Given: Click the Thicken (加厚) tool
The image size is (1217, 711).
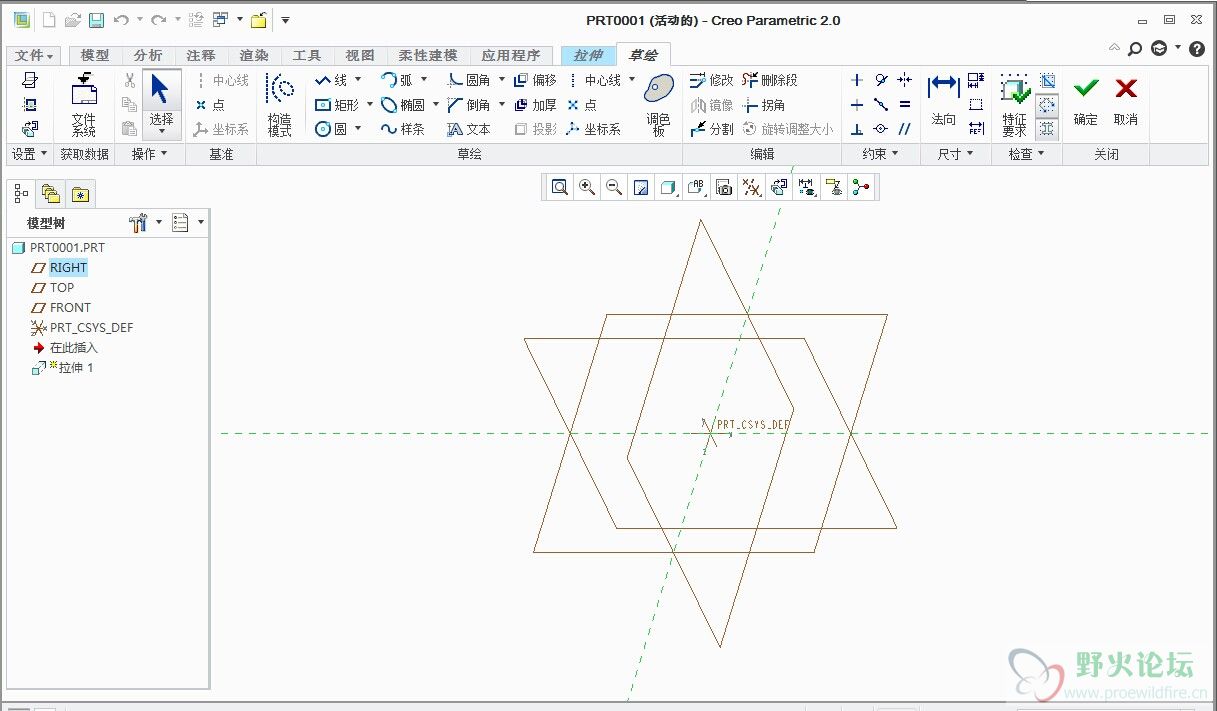Looking at the screenshot, I should 535,104.
